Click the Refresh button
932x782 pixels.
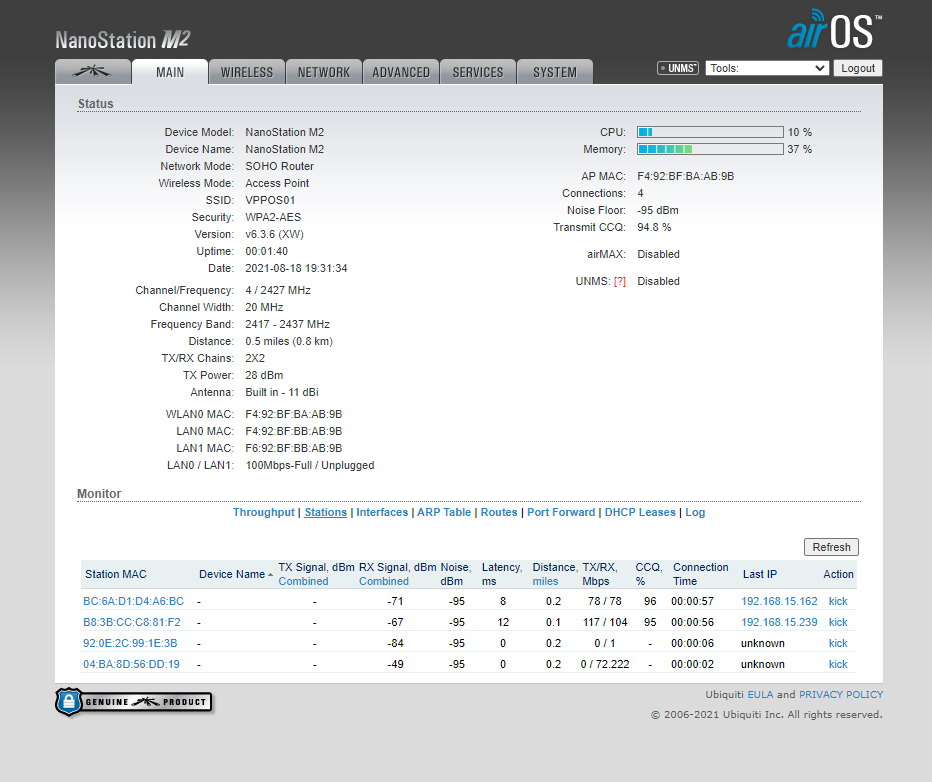[831, 547]
